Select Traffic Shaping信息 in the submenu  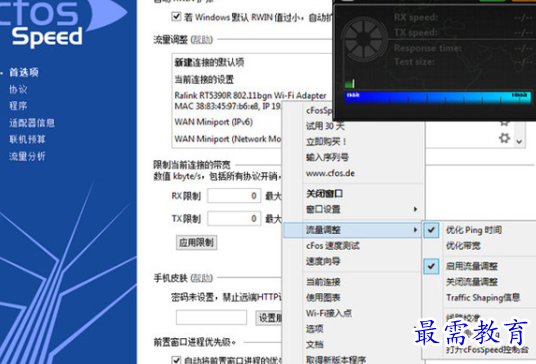point(483,298)
